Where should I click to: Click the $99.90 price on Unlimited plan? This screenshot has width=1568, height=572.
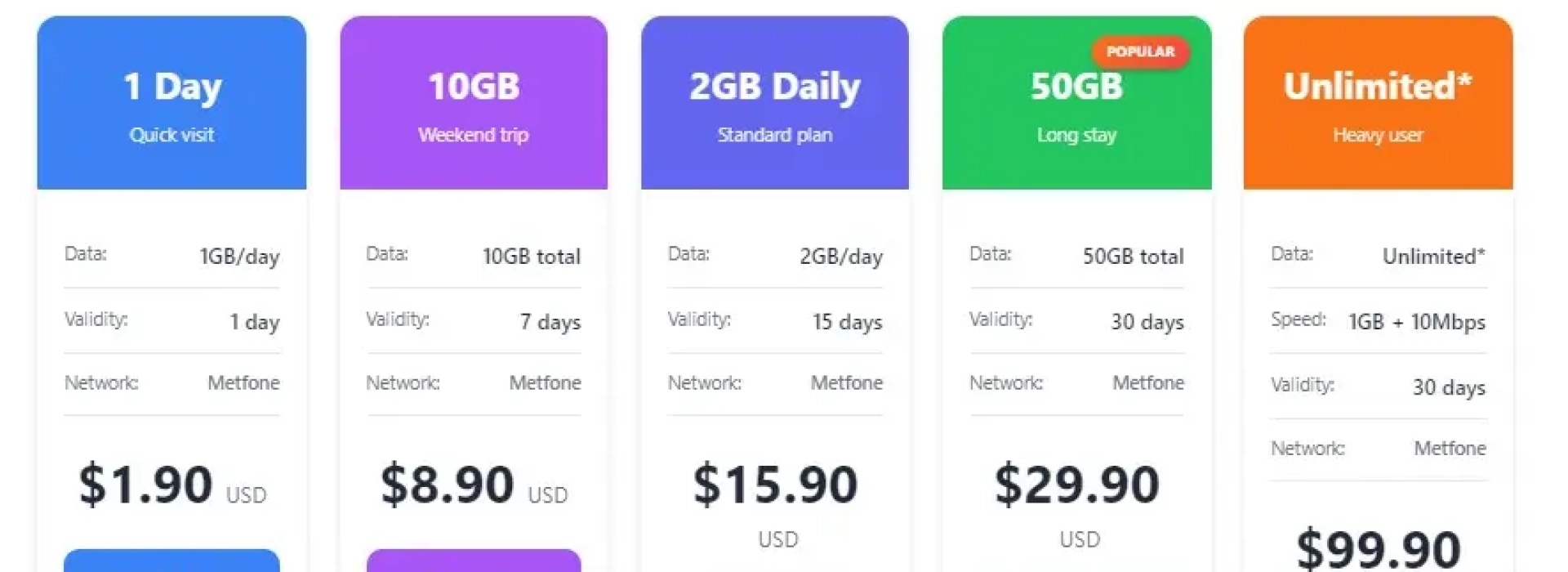[1378, 547]
